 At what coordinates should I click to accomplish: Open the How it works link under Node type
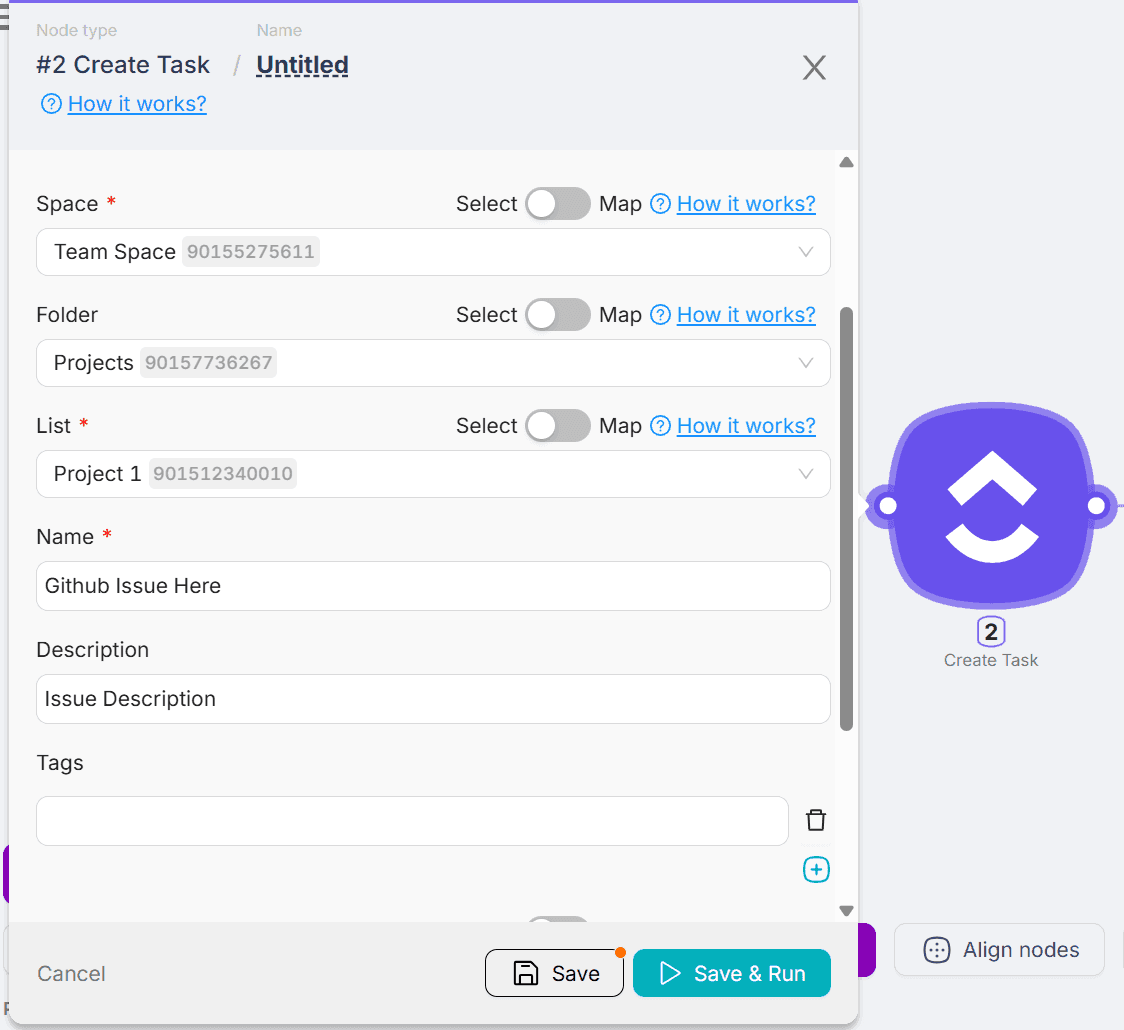[x=137, y=104]
